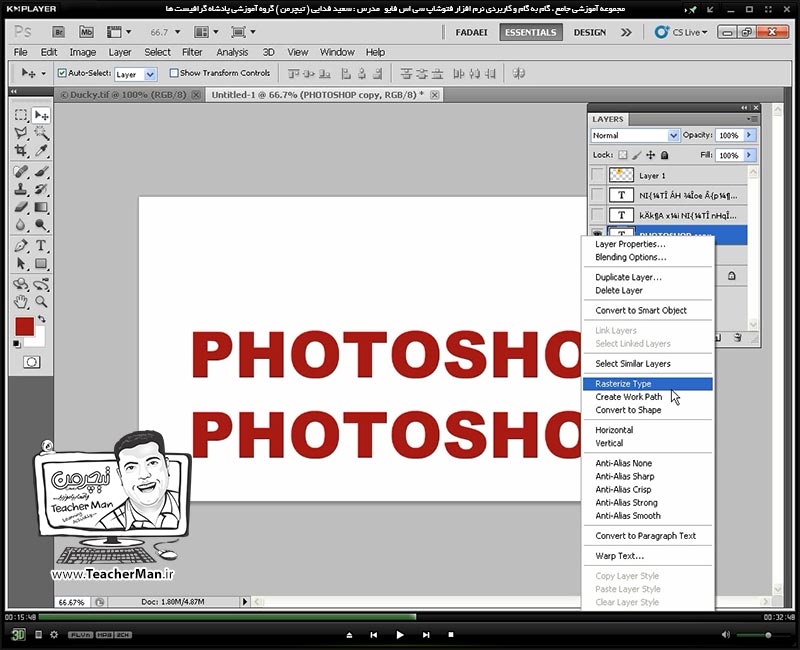
Task: Select the Pen tool
Action: [21, 245]
